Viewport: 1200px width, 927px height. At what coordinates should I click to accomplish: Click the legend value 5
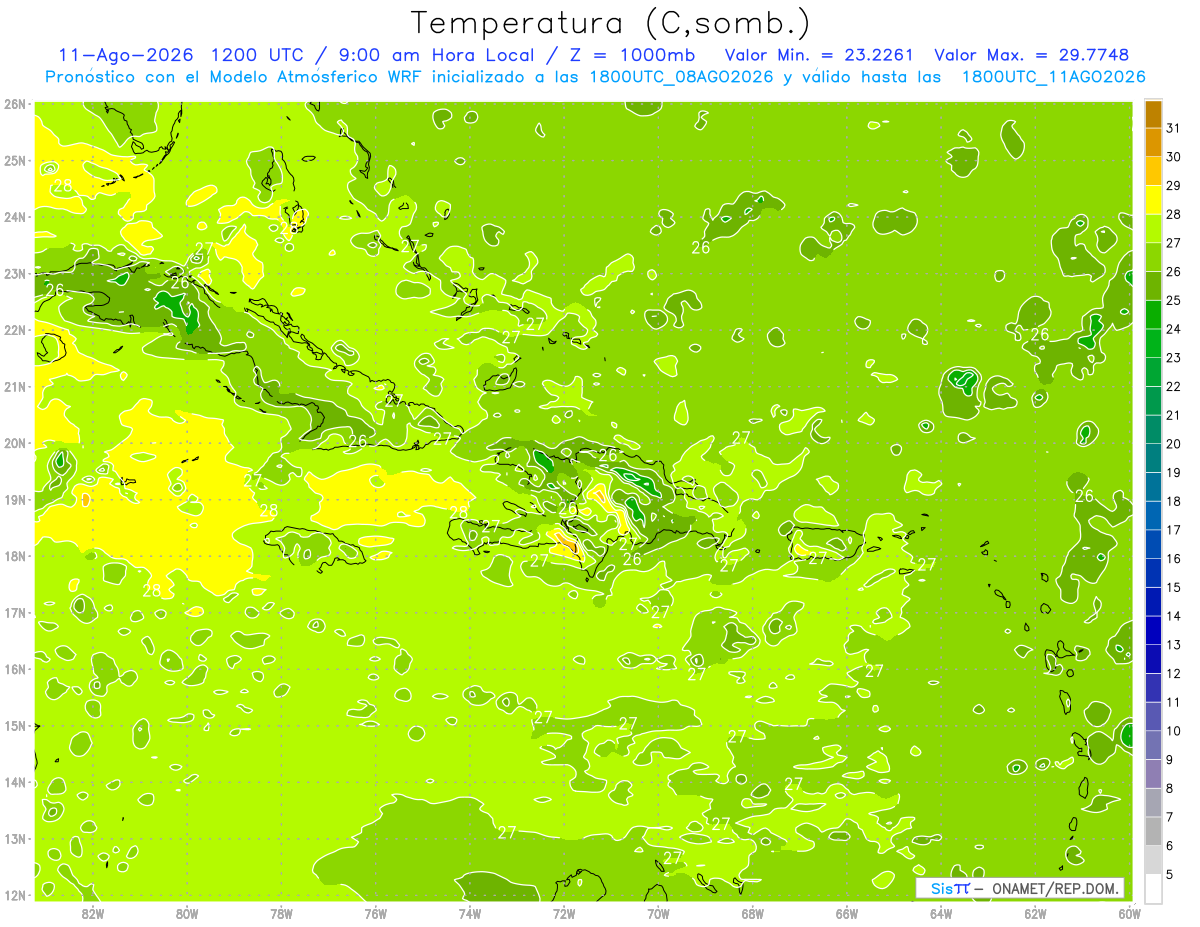click(1170, 875)
